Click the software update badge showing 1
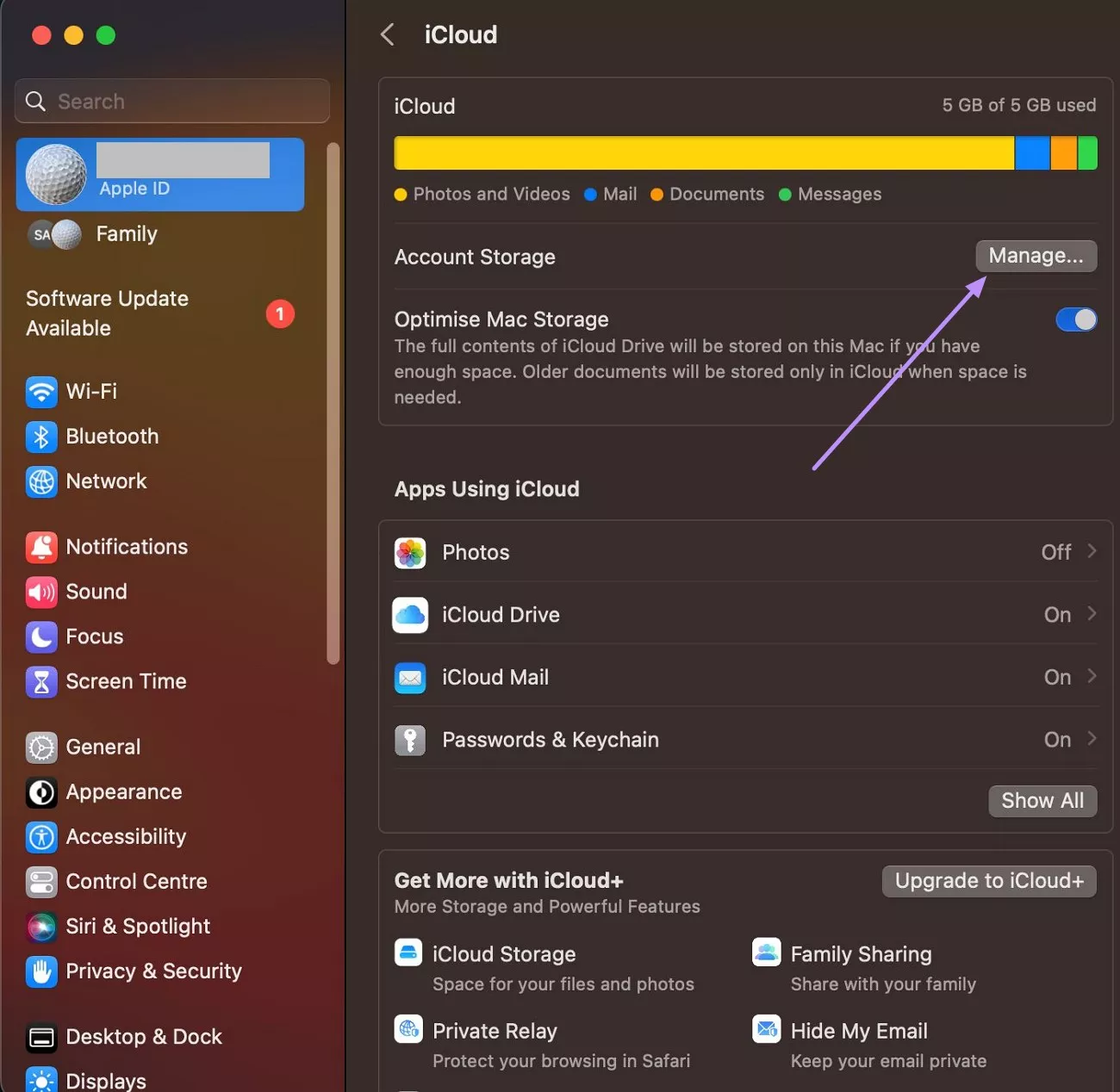This screenshot has width=1120, height=1092. (280, 314)
